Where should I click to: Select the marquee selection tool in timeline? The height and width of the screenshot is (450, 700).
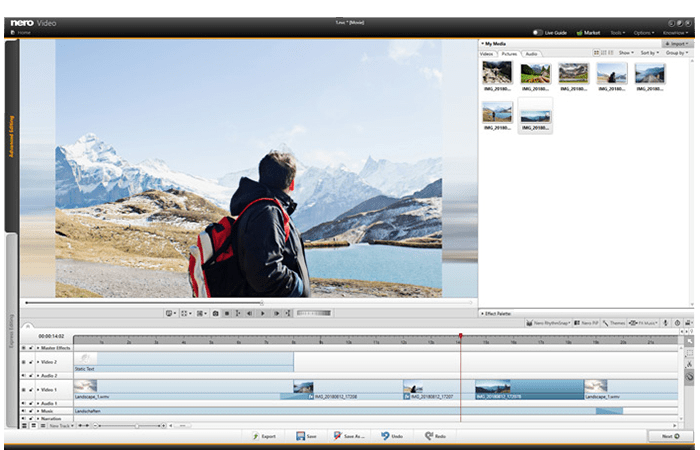click(690, 353)
